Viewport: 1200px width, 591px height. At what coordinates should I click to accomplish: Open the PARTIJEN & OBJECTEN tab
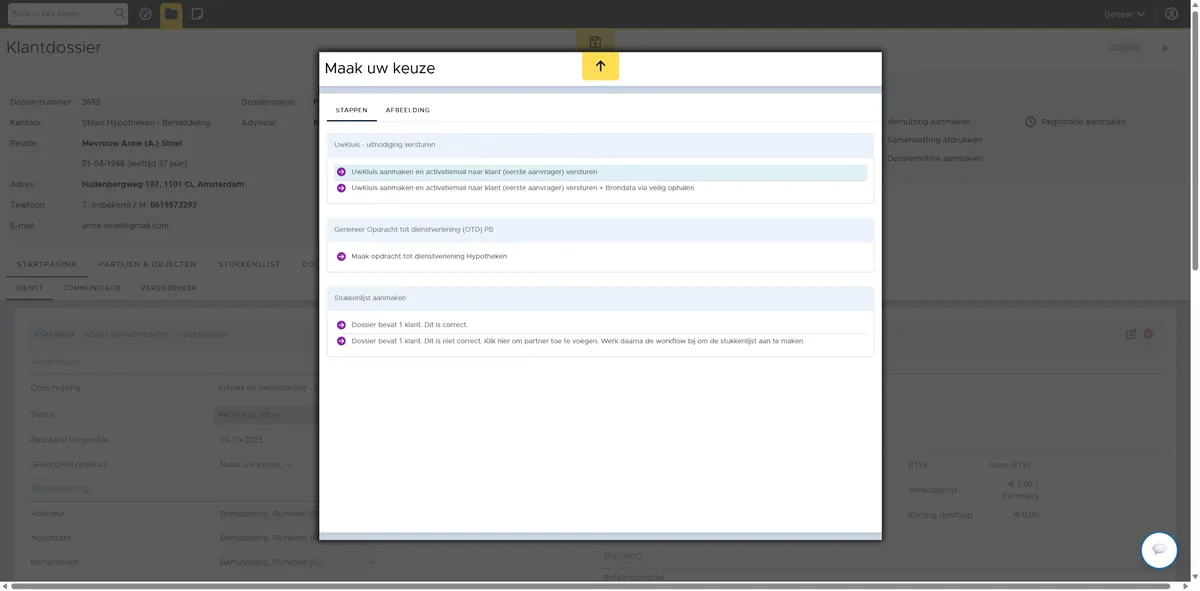tap(147, 264)
